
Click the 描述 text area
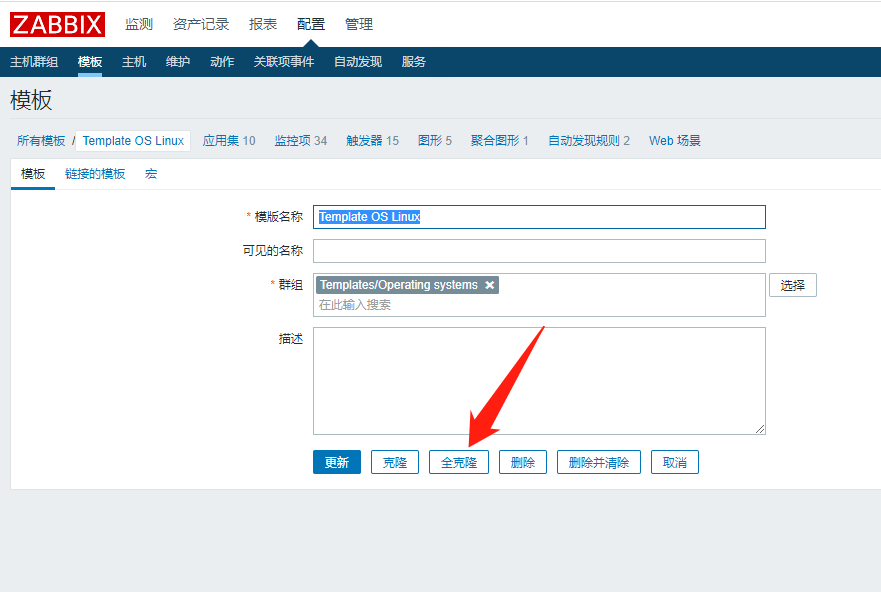[x=539, y=381]
